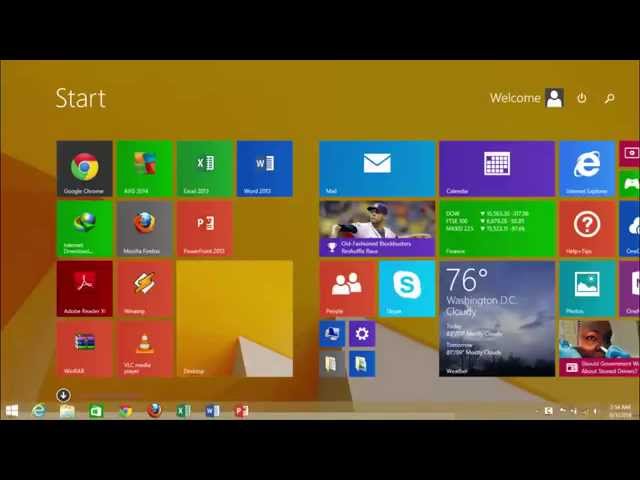Click the search magnifier button
Viewport: 640px width, 480px height.
610,98
